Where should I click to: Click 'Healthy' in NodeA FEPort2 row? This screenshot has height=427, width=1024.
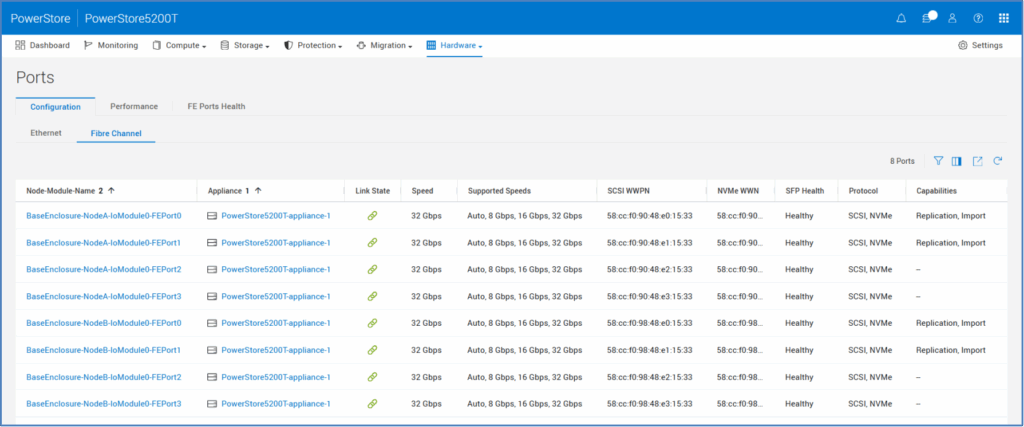pyautogui.click(x=799, y=270)
